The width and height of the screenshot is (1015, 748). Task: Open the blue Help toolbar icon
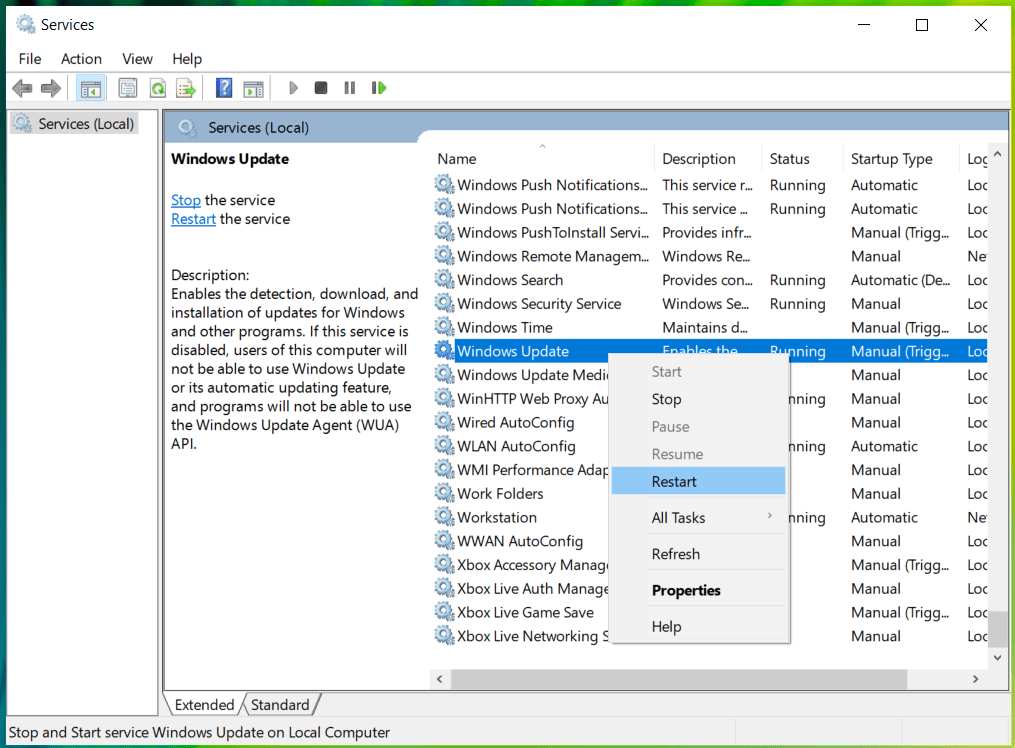point(224,88)
